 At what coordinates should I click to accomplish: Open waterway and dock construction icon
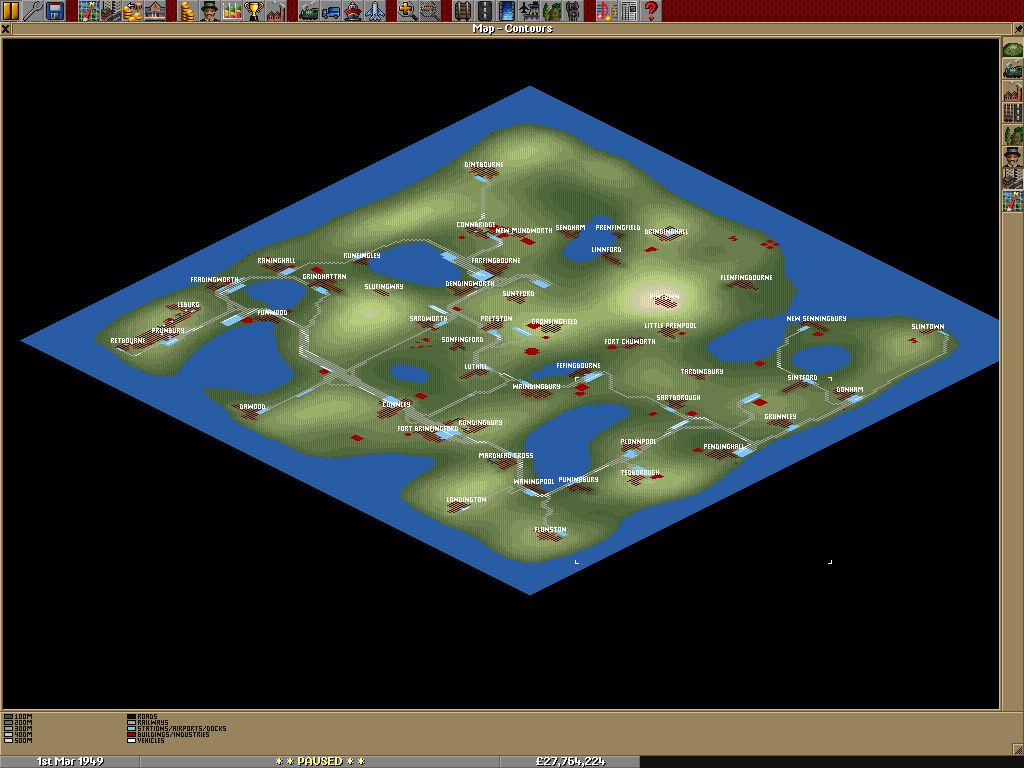click(507, 10)
